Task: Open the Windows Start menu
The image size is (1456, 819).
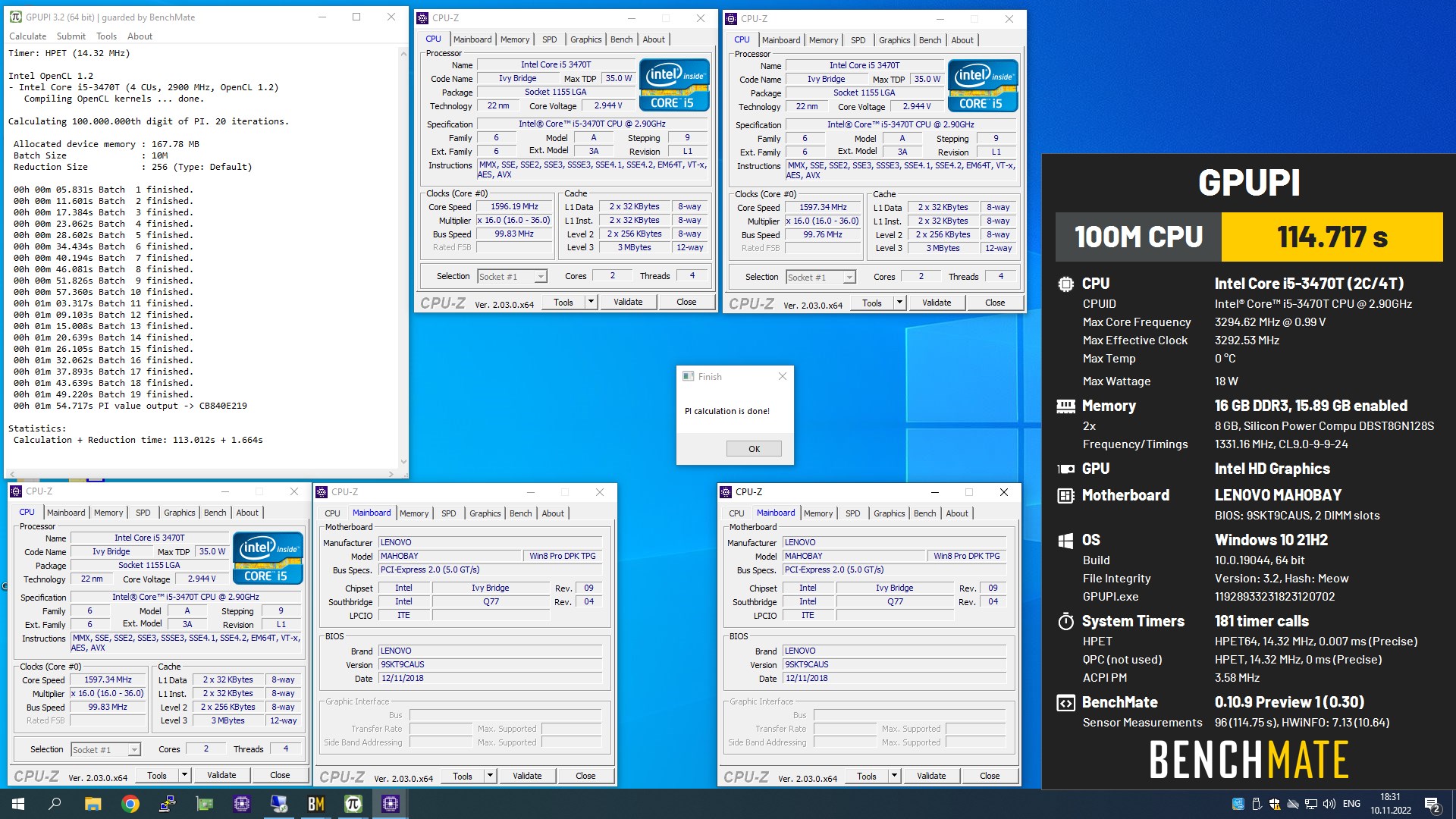Action: pyautogui.click(x=18, y=804)
